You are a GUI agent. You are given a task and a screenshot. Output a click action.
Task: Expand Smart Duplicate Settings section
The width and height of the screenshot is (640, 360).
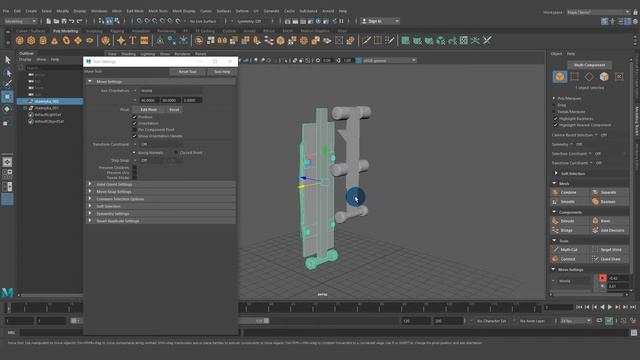[x=161, y=221]
